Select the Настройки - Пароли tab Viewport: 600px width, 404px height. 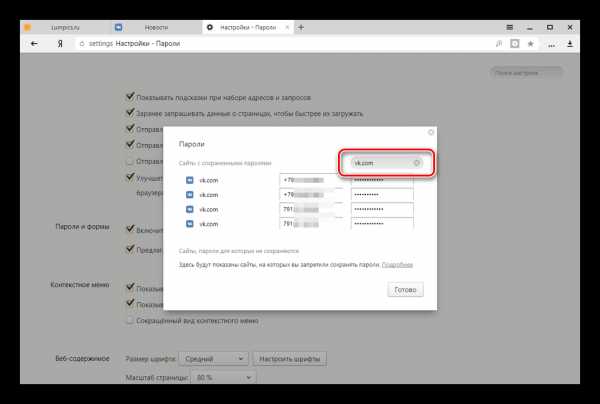248,28
